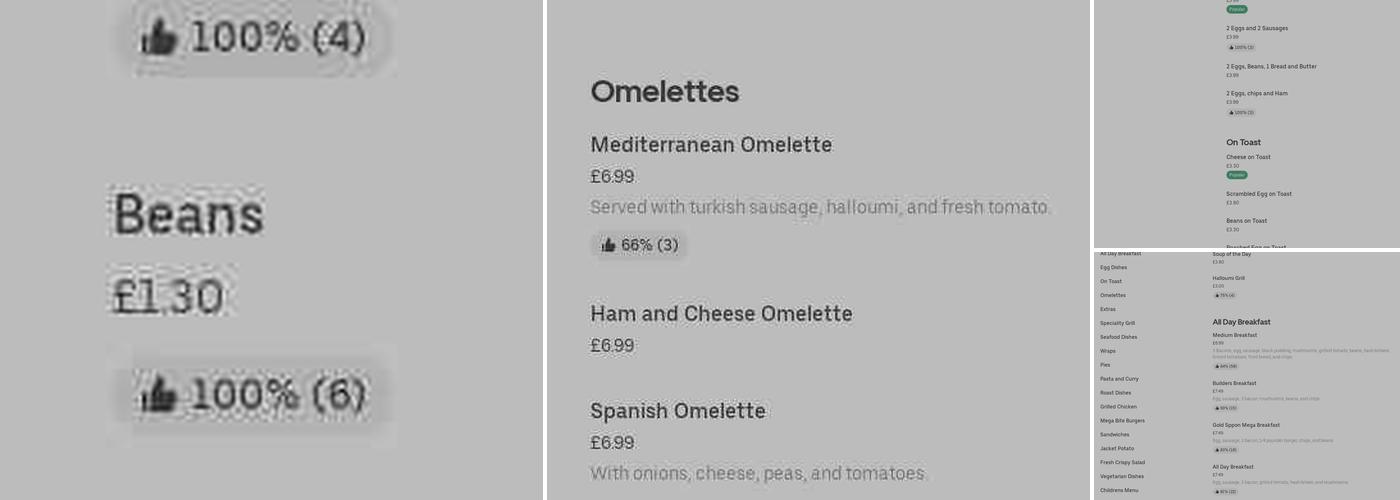This screenshot has height=500, width=1400.
Task: Click the thumbs-up icon under Beans
Action: point(159,395)
